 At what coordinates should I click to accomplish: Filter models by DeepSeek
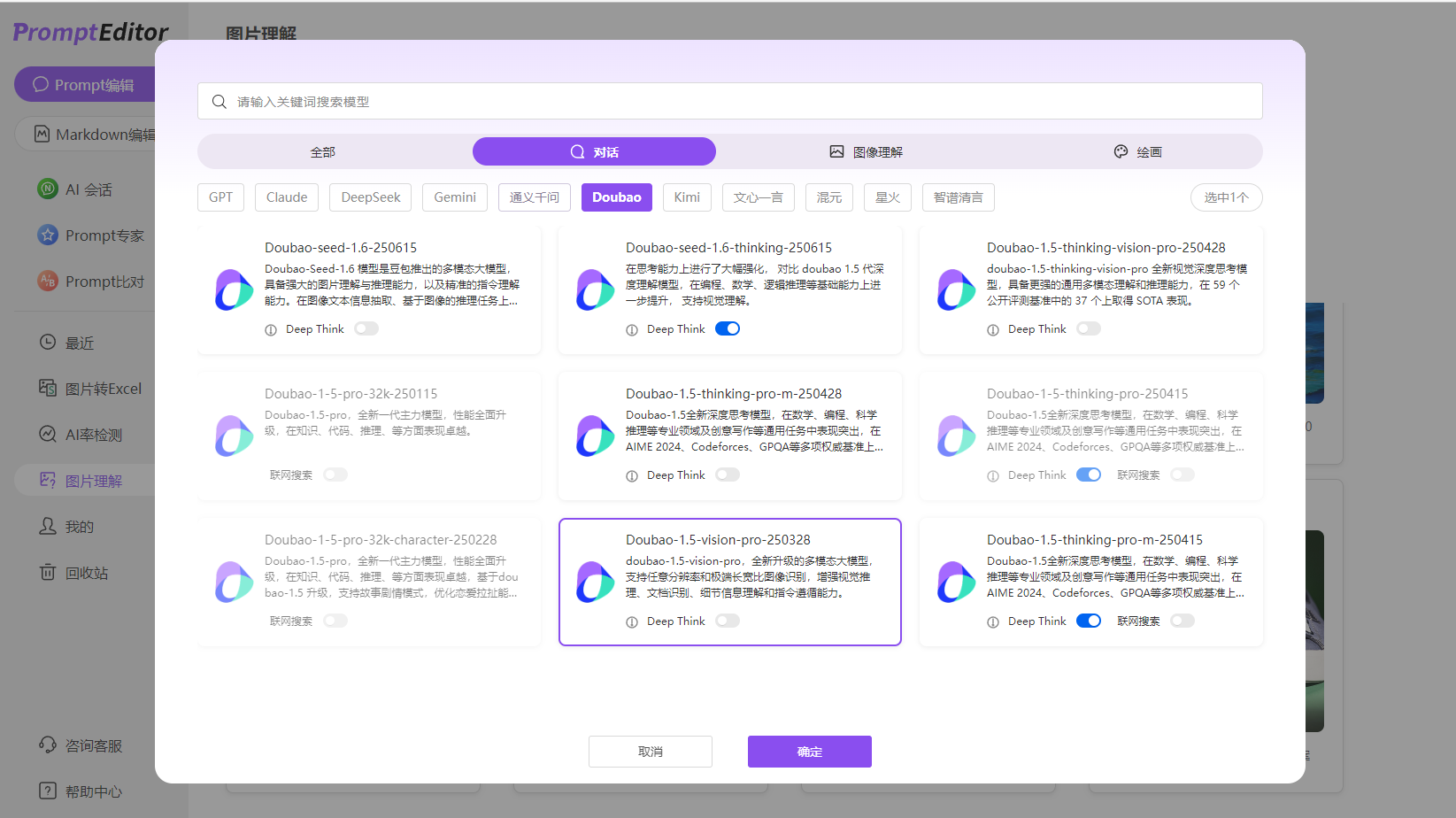[x=370, y=197]
